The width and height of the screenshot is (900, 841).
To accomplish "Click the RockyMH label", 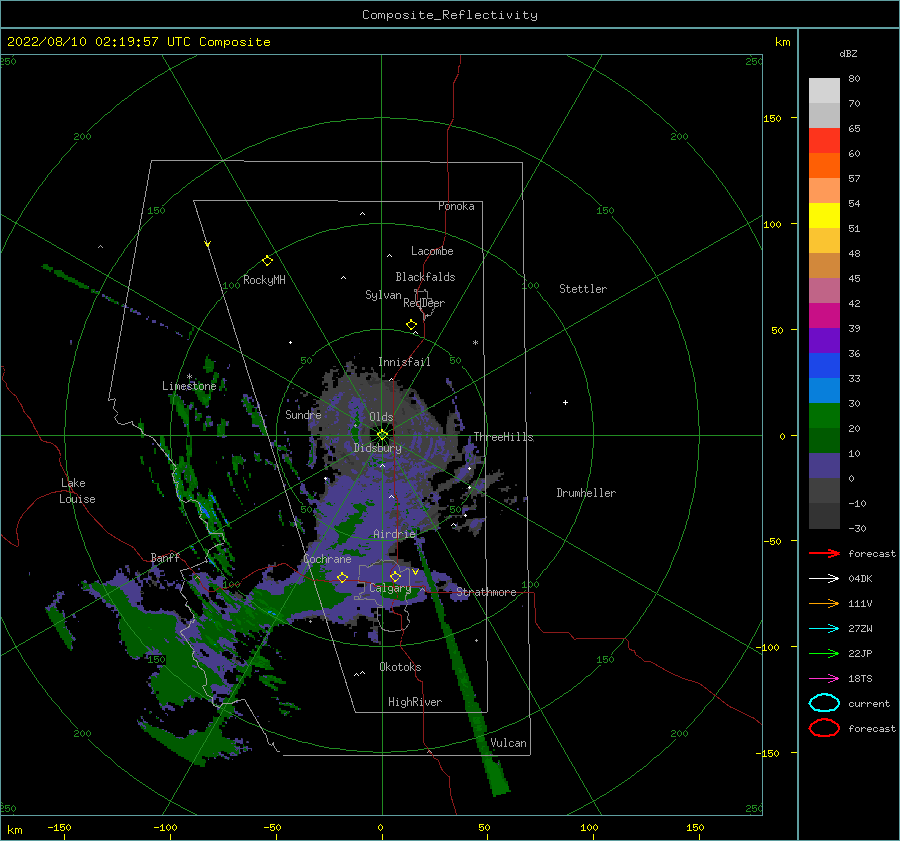I will coord(264,280).
